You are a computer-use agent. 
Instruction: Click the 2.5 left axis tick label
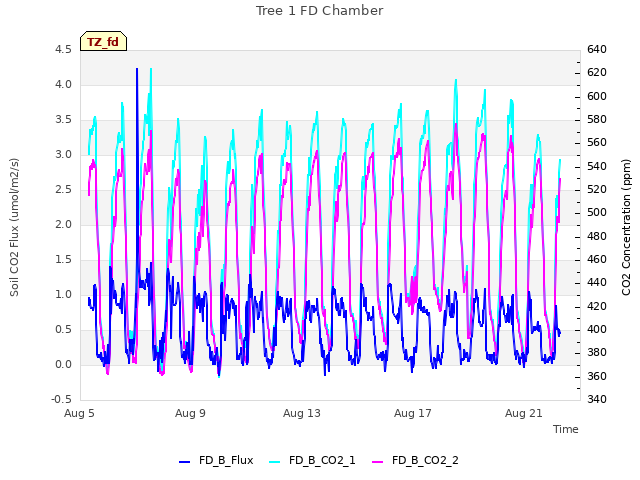(63, 189)
